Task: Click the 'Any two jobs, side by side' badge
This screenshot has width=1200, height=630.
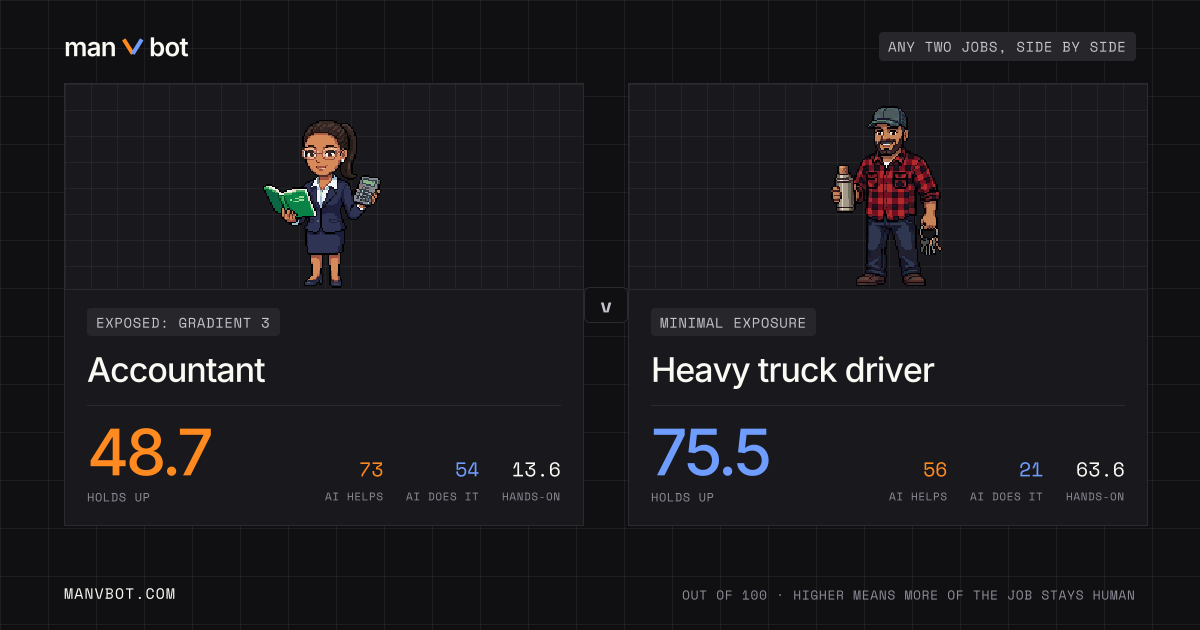Action: coord(1007,47)
